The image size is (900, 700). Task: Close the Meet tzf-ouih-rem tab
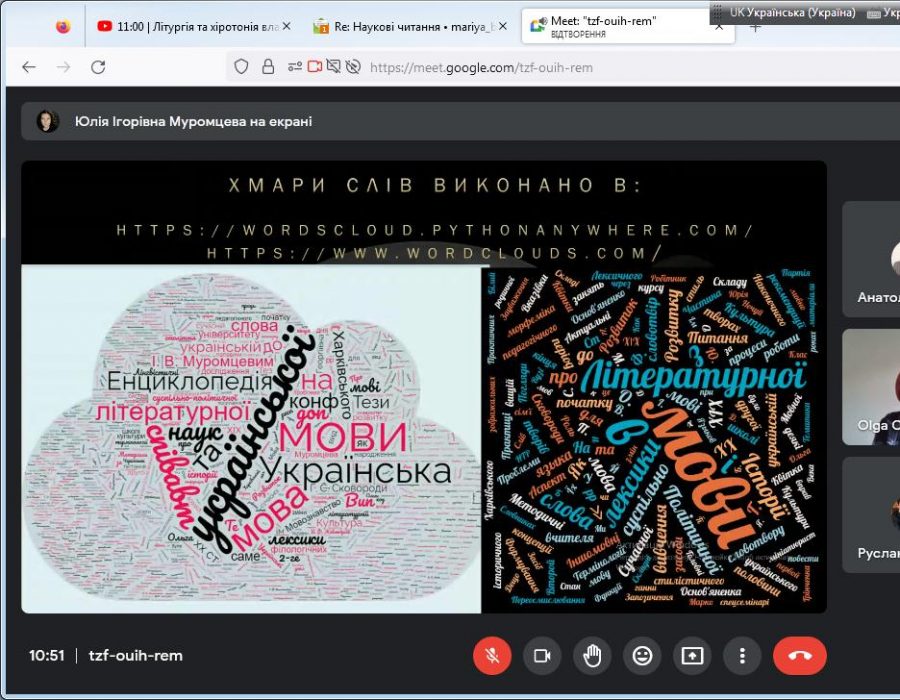(718, 27)
